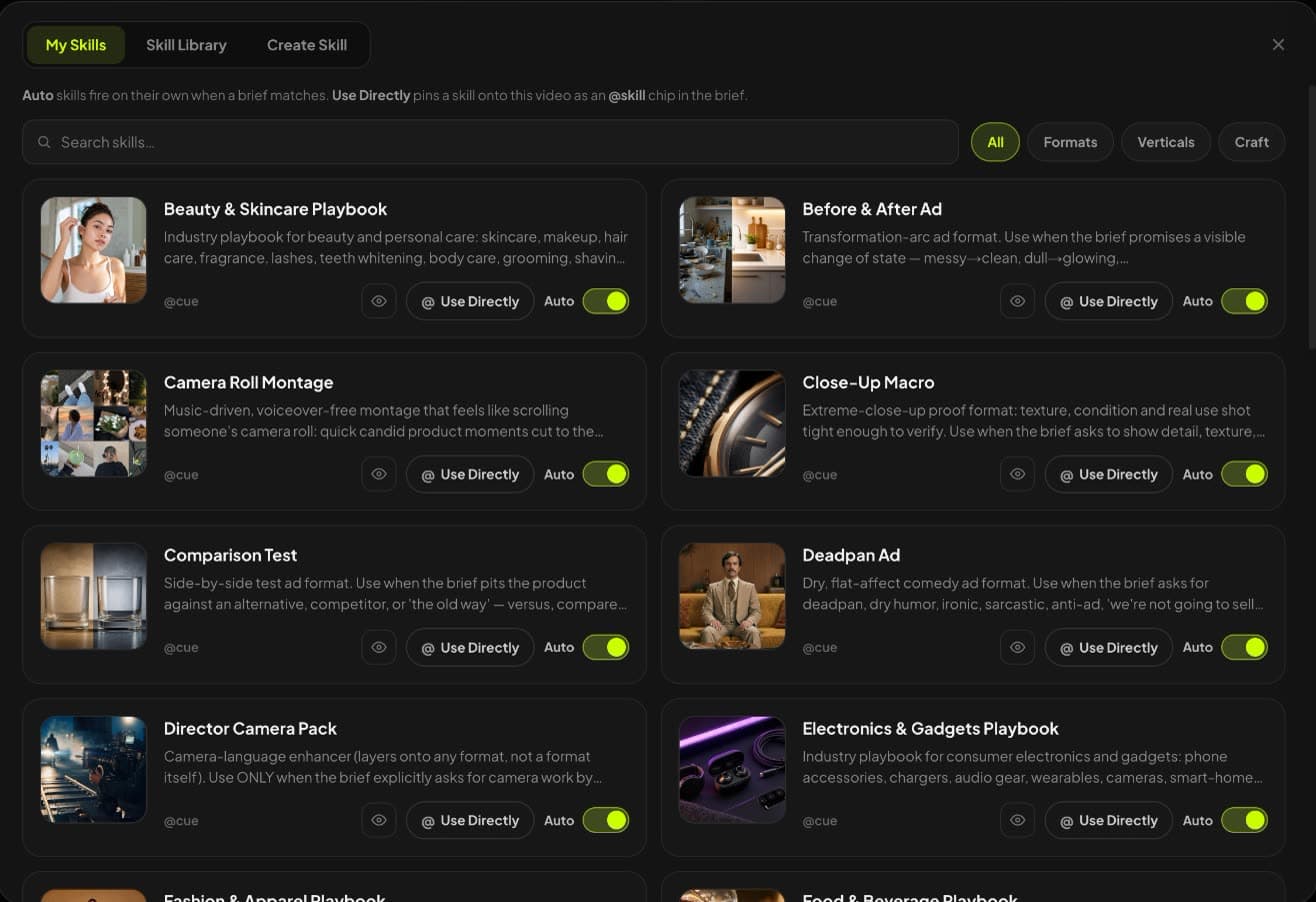
Task: Disable Auto for Beauty & Skincare Playbook
Action: pyautogui.click(x=606, y=301)
